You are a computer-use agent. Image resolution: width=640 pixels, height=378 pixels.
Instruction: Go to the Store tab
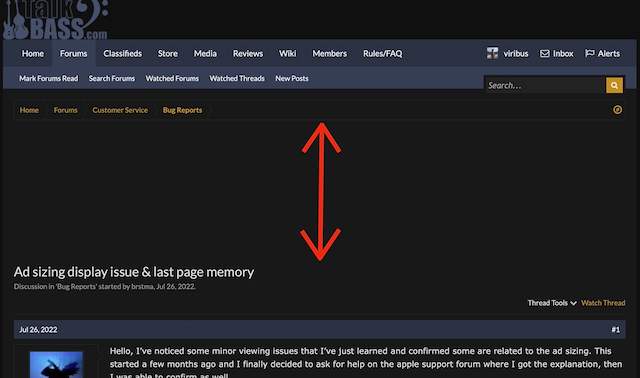(168, 53)
